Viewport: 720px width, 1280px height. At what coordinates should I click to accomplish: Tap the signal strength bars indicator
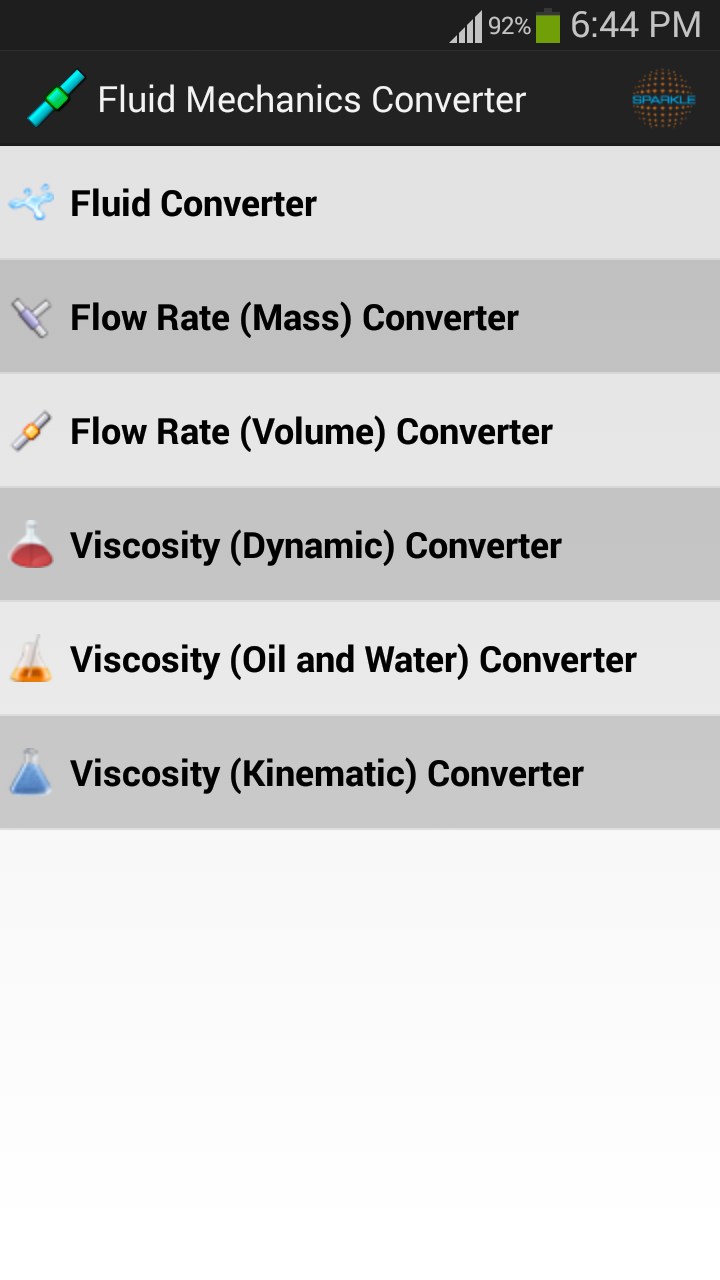click(466, 28)
